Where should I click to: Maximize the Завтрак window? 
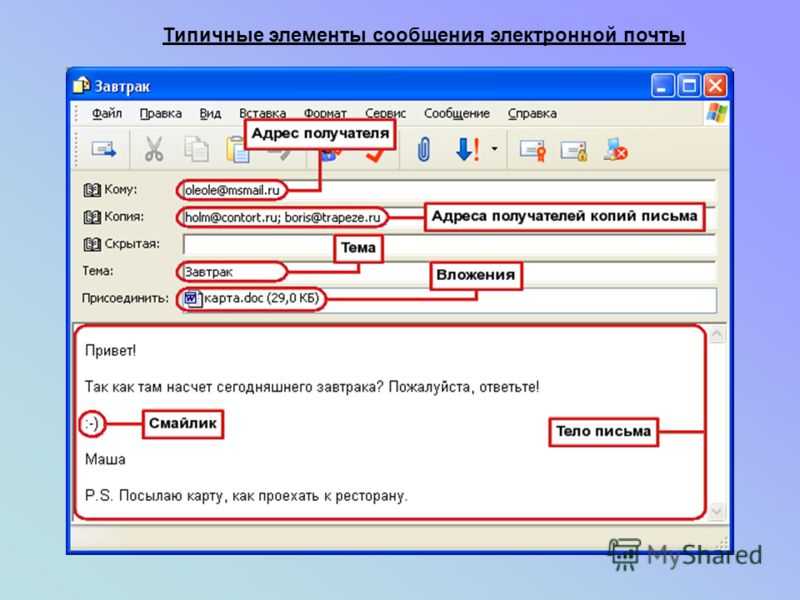(689, 86)
